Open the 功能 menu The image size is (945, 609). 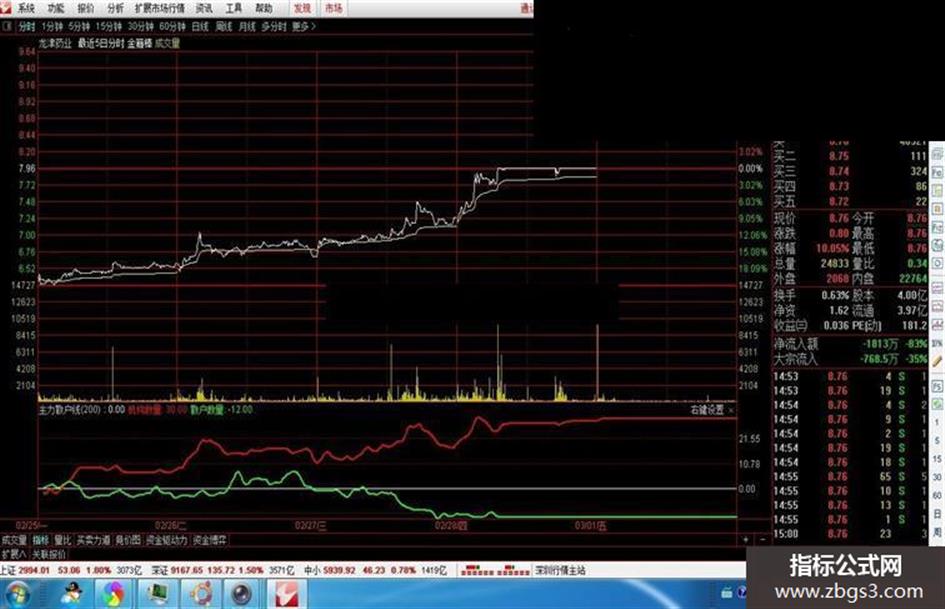point(55,8)
